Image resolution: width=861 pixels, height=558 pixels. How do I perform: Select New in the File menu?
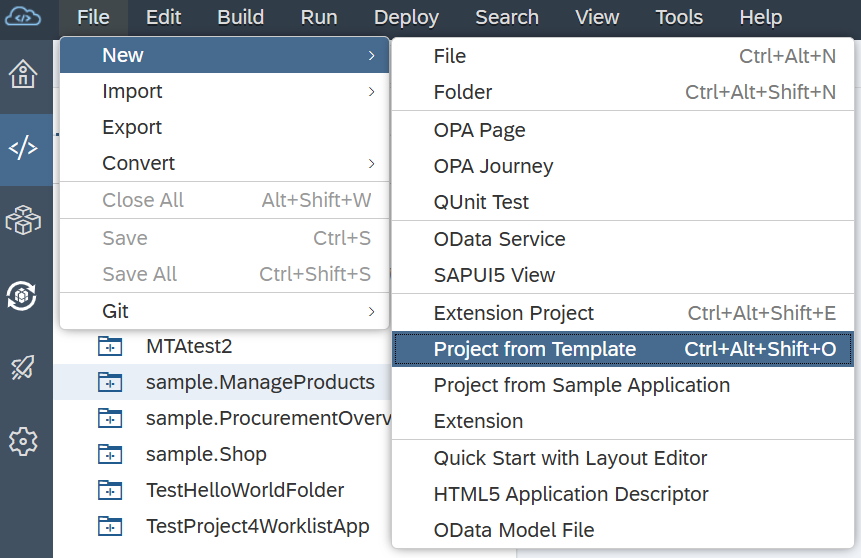pos(225,55)
